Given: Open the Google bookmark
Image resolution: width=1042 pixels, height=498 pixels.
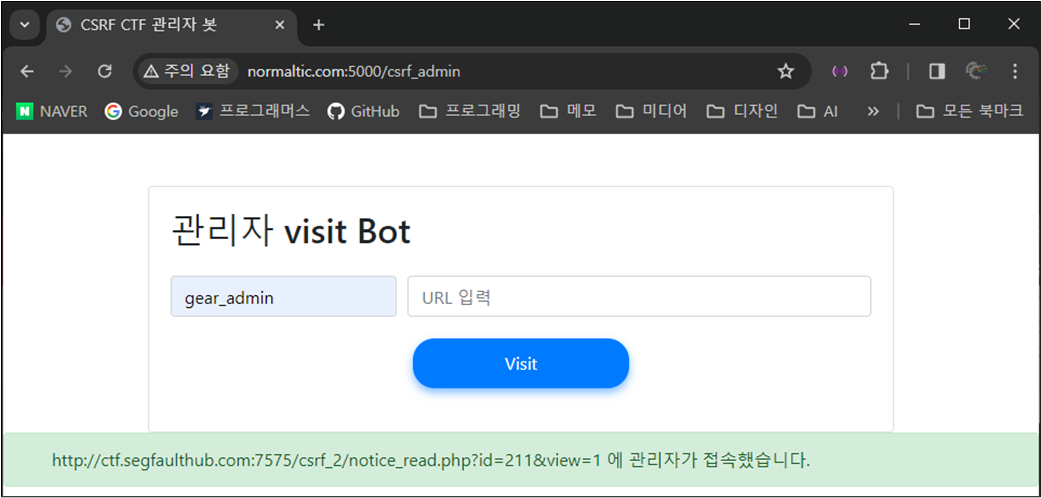Looking at the screenshot, I should point(142,112).
